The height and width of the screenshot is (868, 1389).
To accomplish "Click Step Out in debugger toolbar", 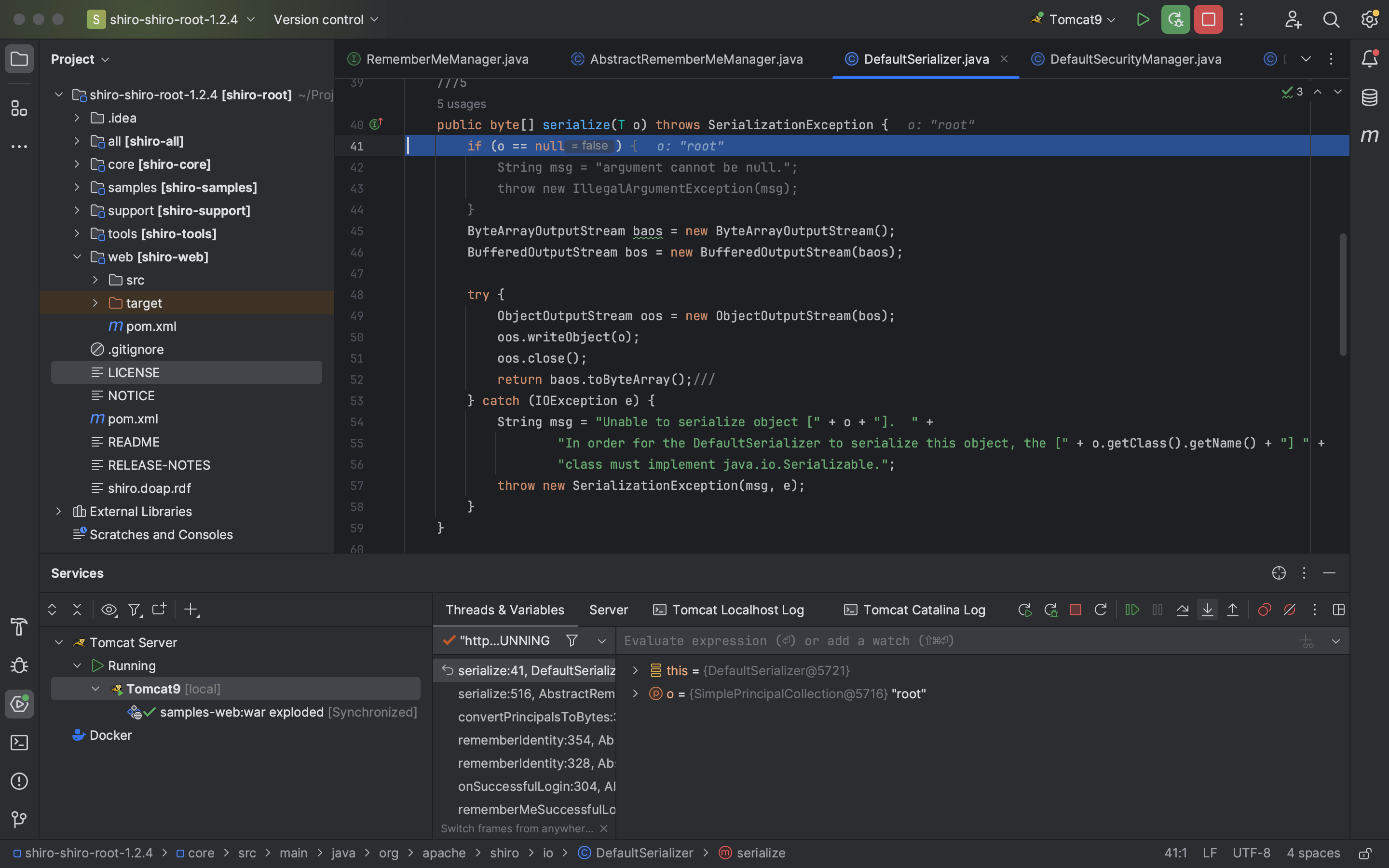I will 1232,610.
